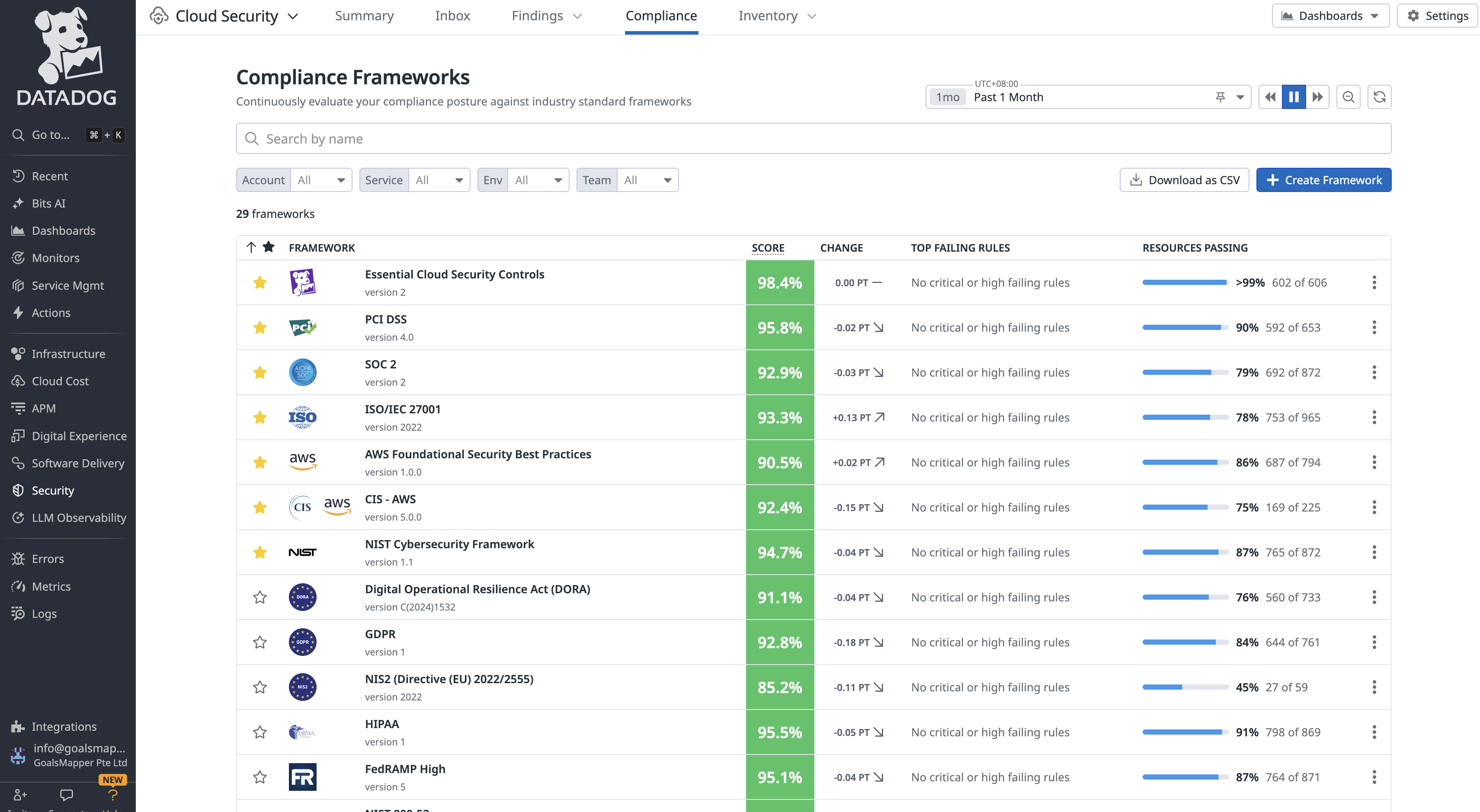Click the refresh icon beside time picker

(1379, 97)
